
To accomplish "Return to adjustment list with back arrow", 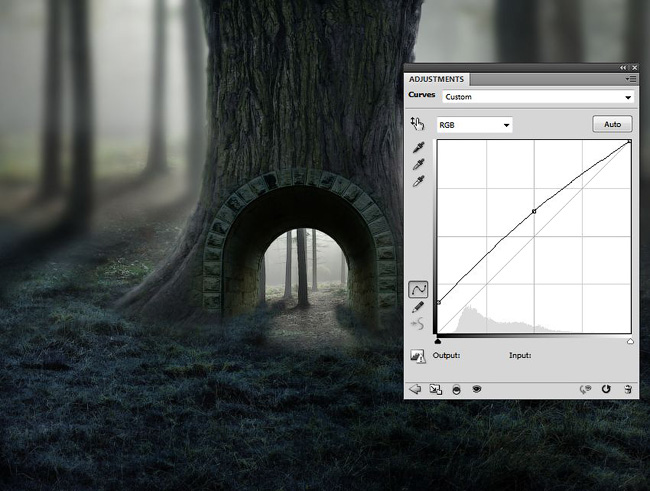I will click(415, 389).
